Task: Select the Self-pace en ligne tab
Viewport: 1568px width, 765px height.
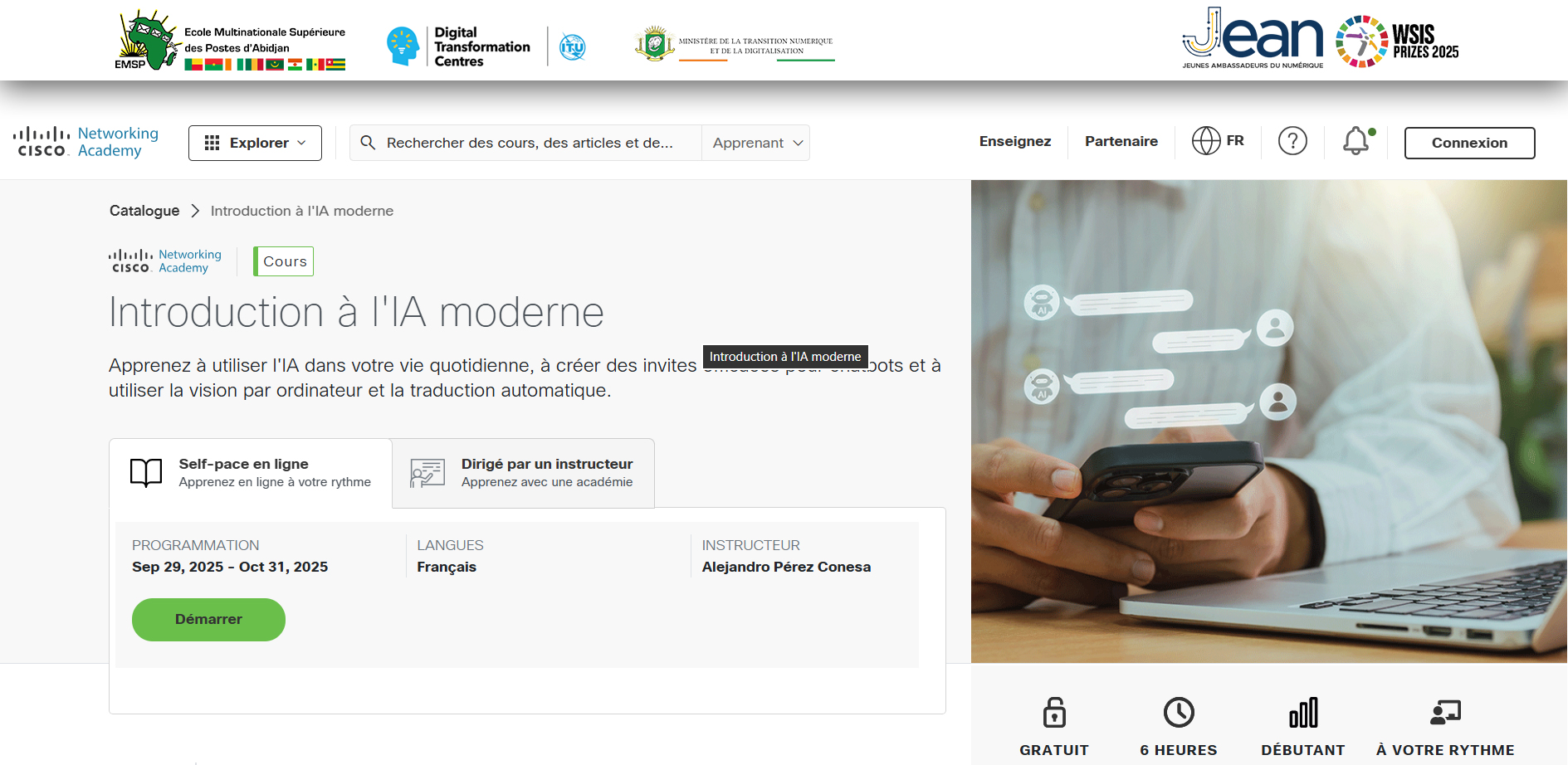Action: (x=251, y=473)
